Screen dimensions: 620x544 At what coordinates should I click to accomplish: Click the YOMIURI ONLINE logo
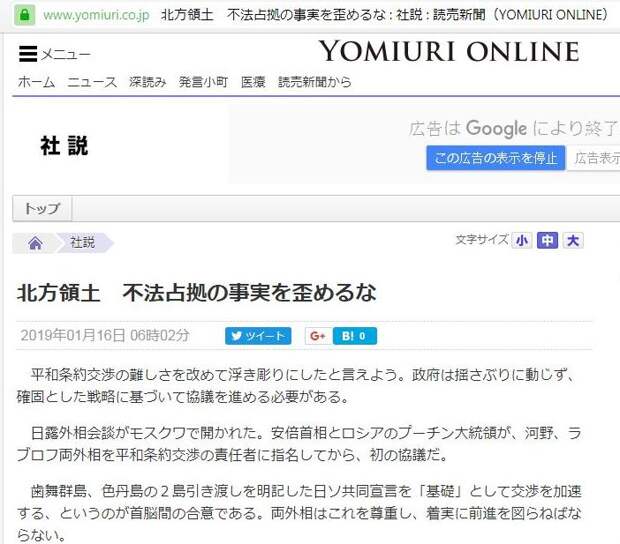pyautogui.click(x=449, y=51)
